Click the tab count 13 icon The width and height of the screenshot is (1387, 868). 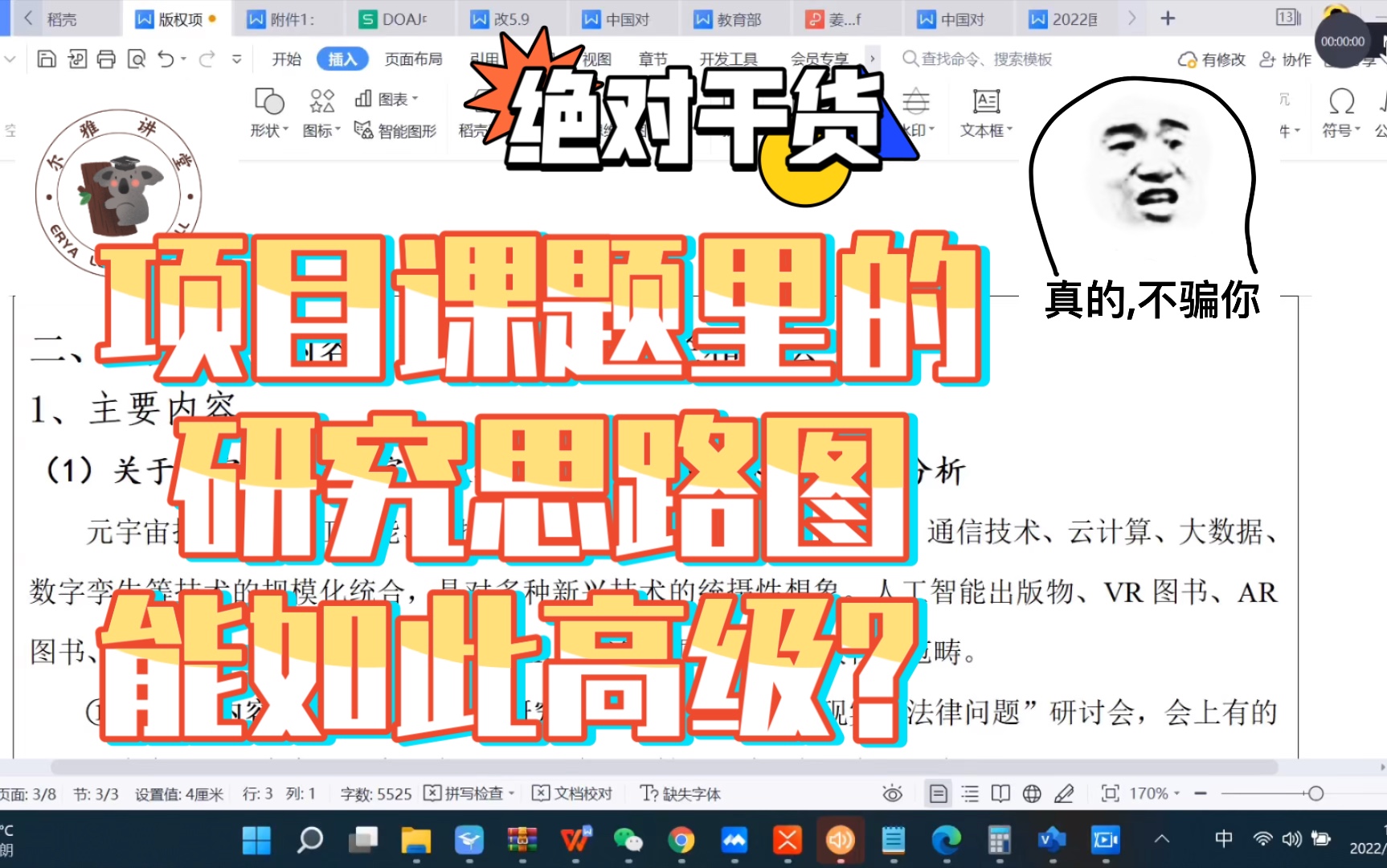pyautogui.click(x=1287, y=18)
